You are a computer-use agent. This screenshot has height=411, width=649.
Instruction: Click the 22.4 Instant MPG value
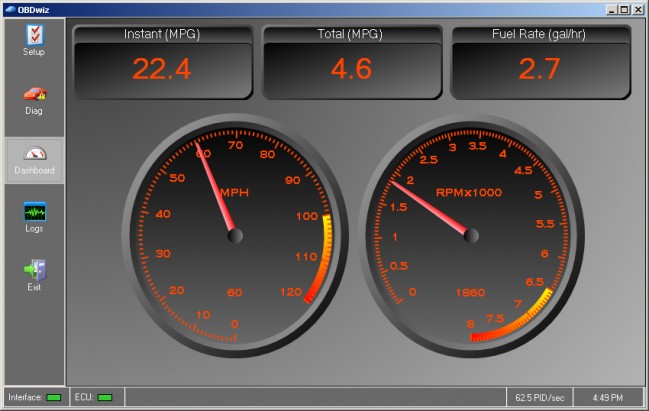[x=162, y=69]
